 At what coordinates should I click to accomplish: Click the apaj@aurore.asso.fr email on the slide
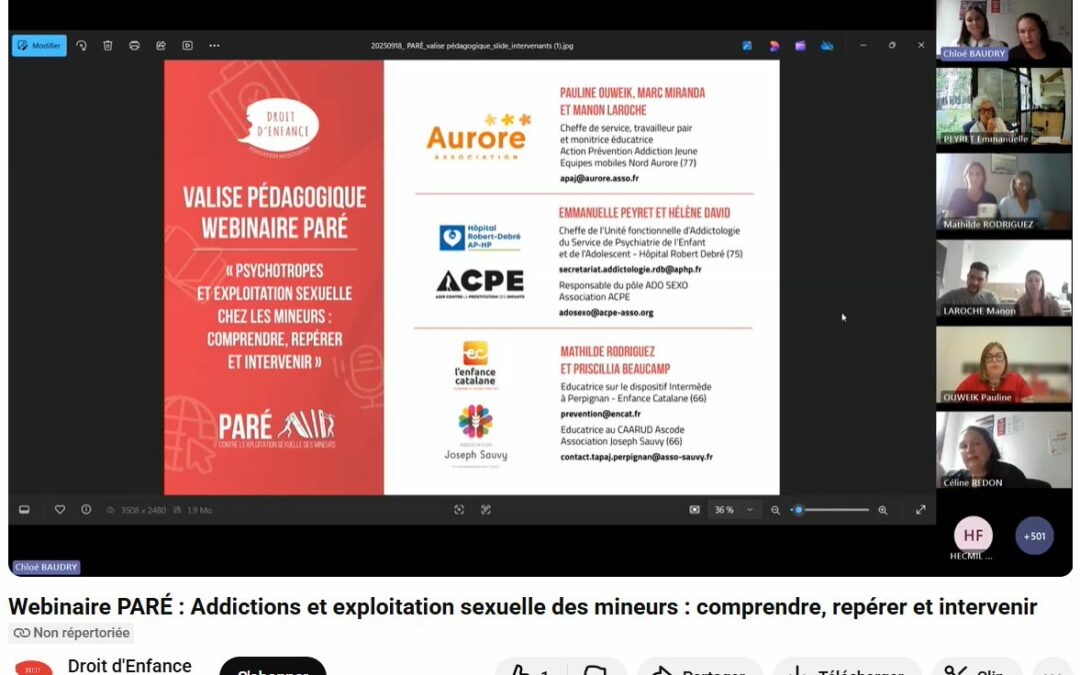599,178
